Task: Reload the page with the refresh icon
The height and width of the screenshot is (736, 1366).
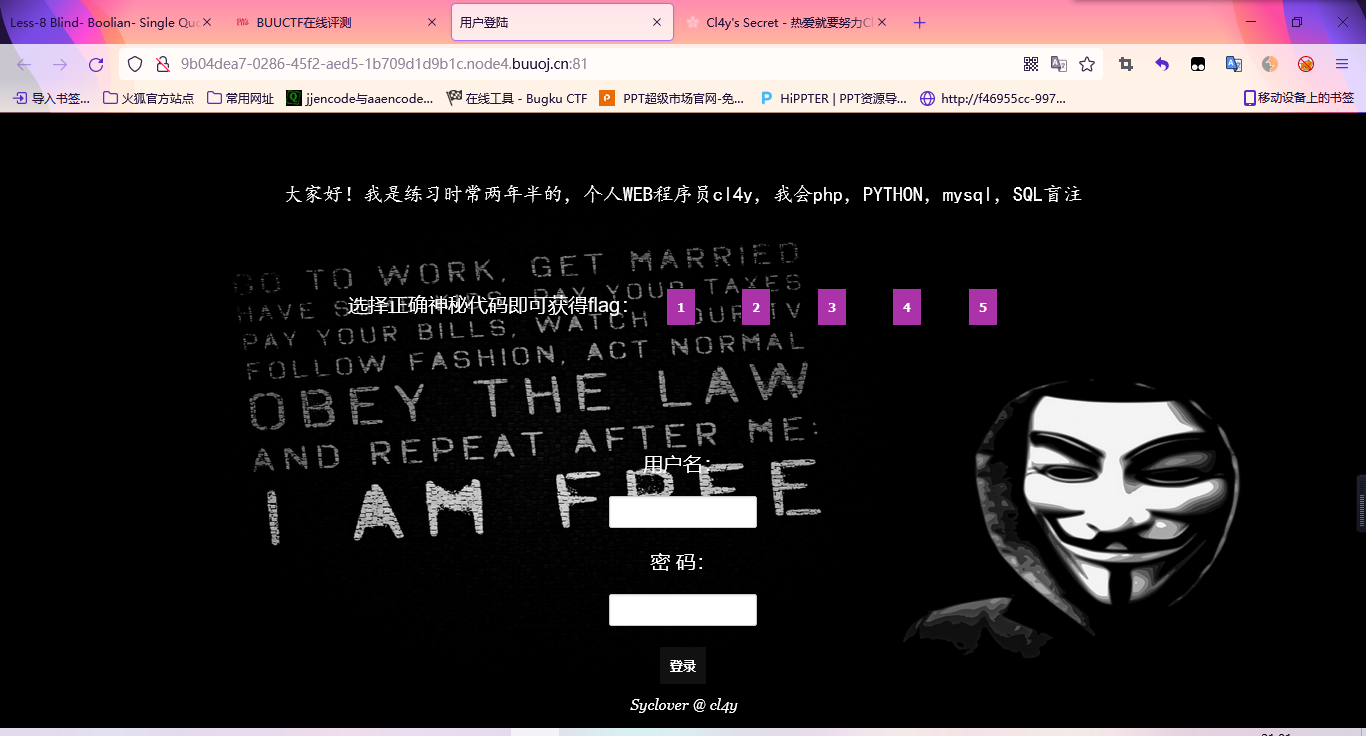Action: 96,62
